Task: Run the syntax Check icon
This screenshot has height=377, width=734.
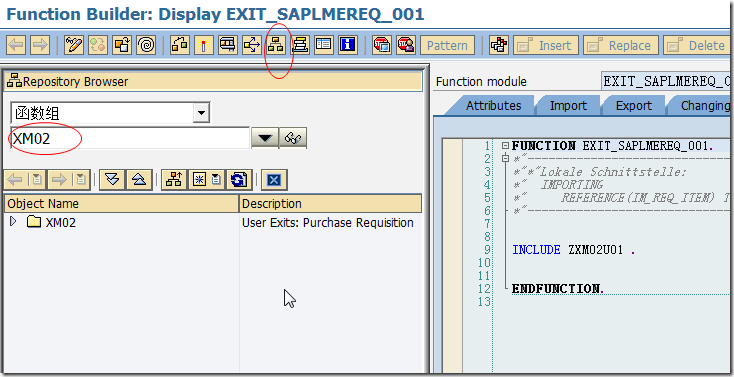Action: click(x=180, y=45)
